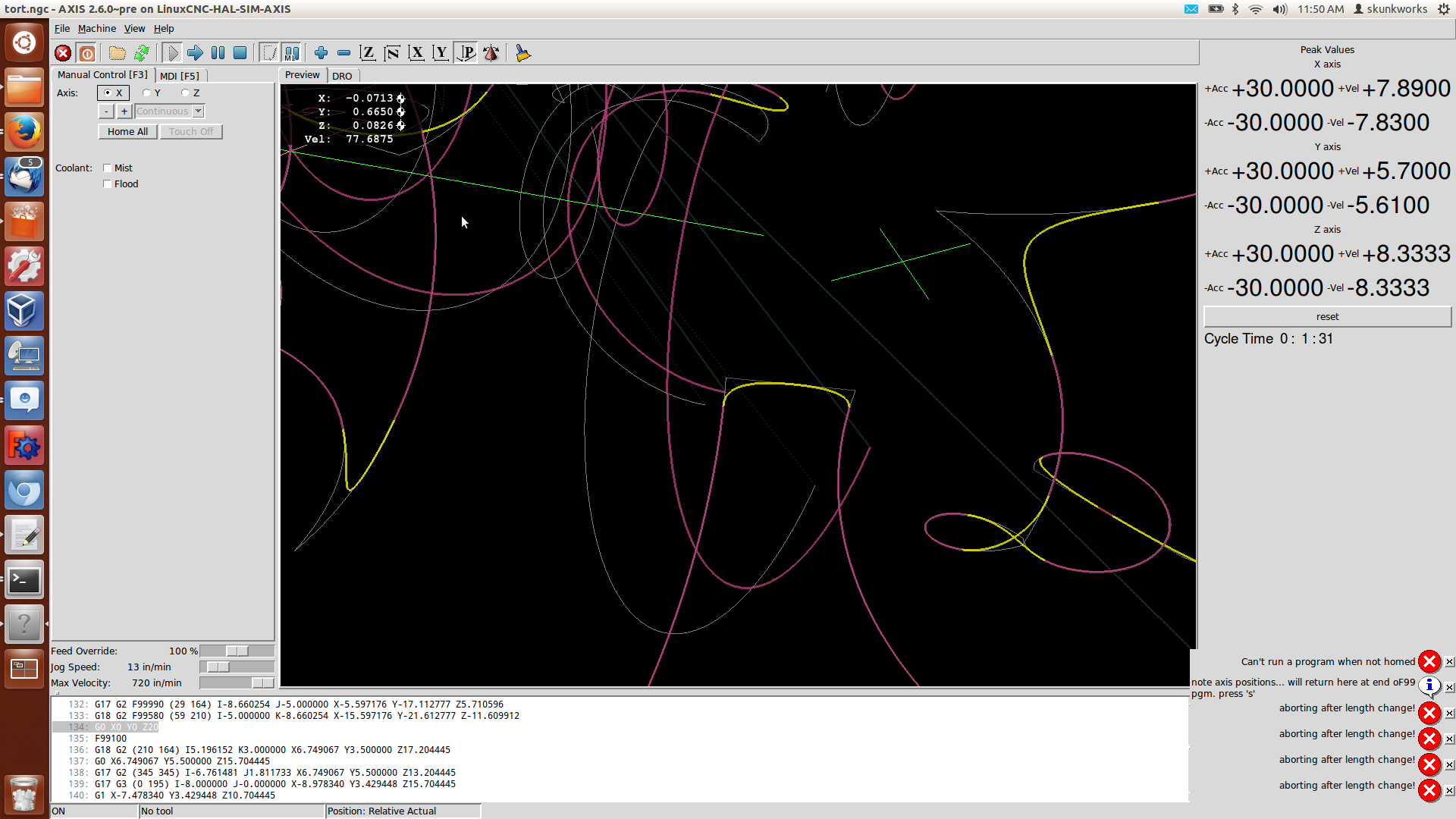Screen dimensions: 1456x819
Task: Click the skunkworks user menu
Action: (1390, 9)
